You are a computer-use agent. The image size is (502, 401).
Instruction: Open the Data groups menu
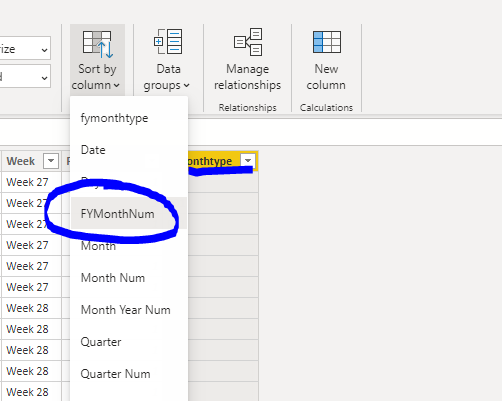[x=168, y=60]
